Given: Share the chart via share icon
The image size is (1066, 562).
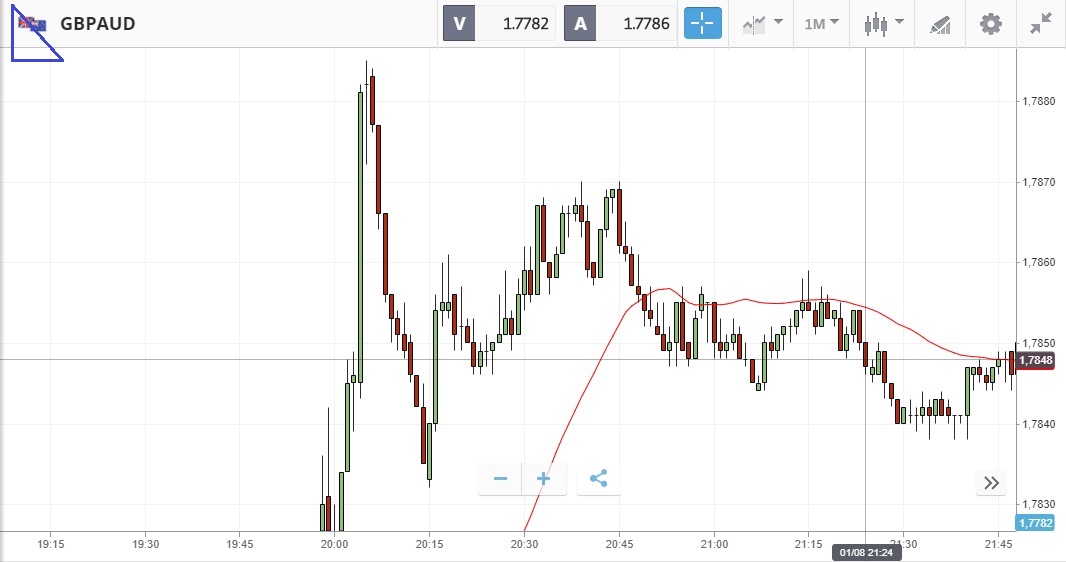Looking at the screenshot, I should 598,479.
